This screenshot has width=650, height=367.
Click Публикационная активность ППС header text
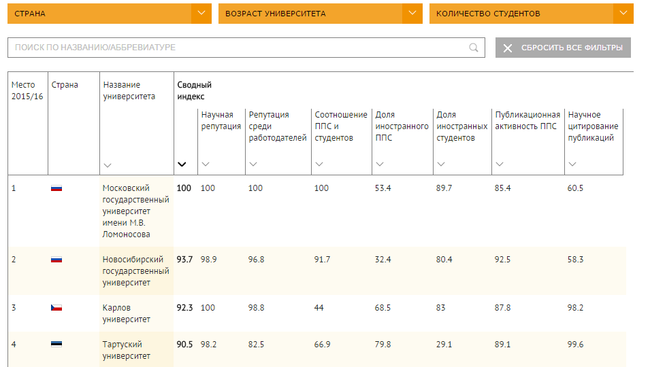tap(527, 120)
